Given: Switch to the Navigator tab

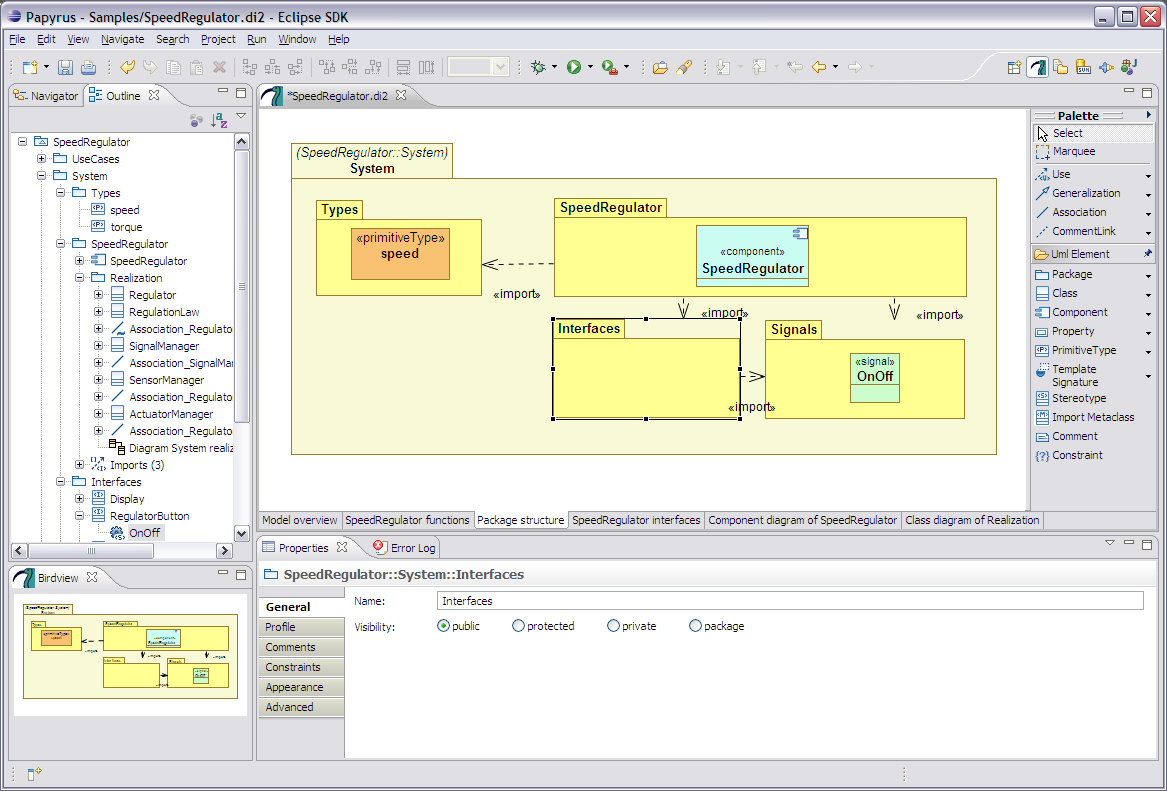Looking at the screenshot, I should tap(46, 96).
